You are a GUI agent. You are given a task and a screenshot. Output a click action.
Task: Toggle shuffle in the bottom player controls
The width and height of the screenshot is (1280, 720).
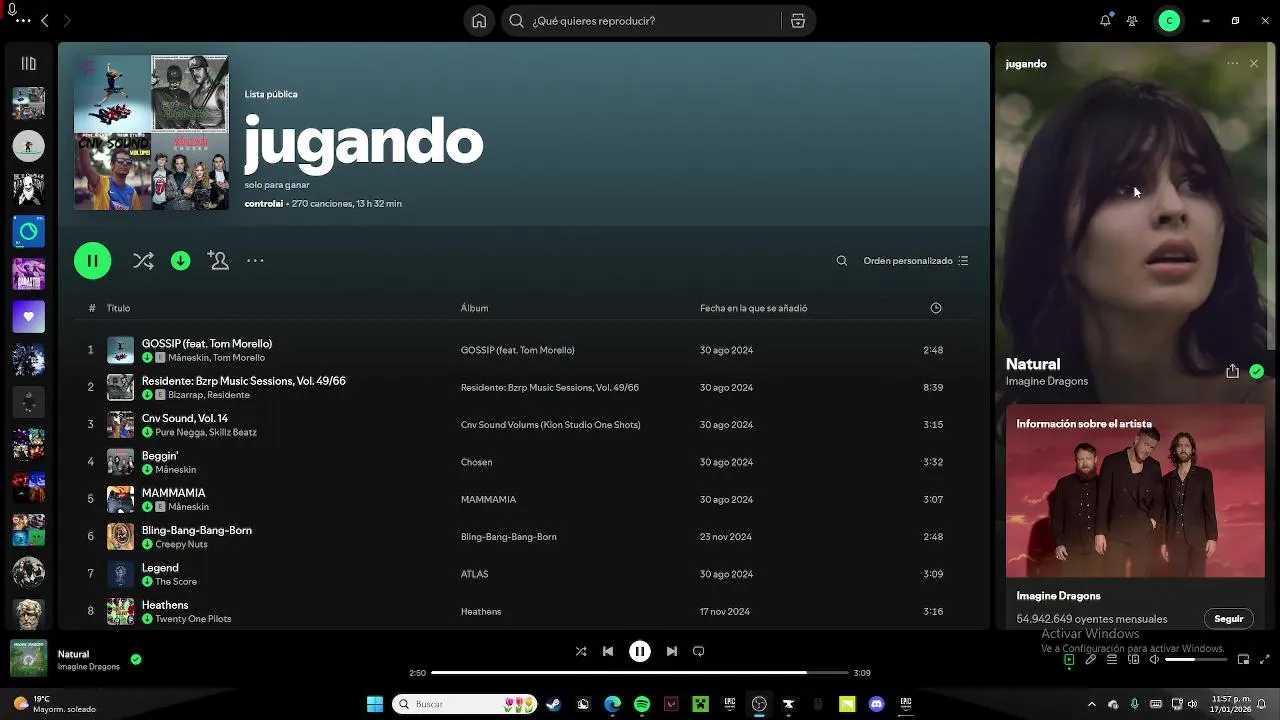pos(581,651)
